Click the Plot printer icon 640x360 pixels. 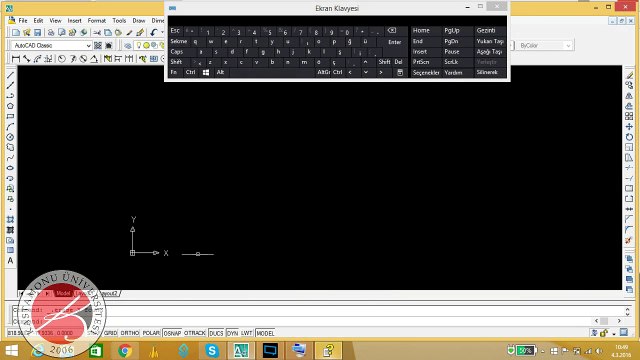(x=51, y=32)
